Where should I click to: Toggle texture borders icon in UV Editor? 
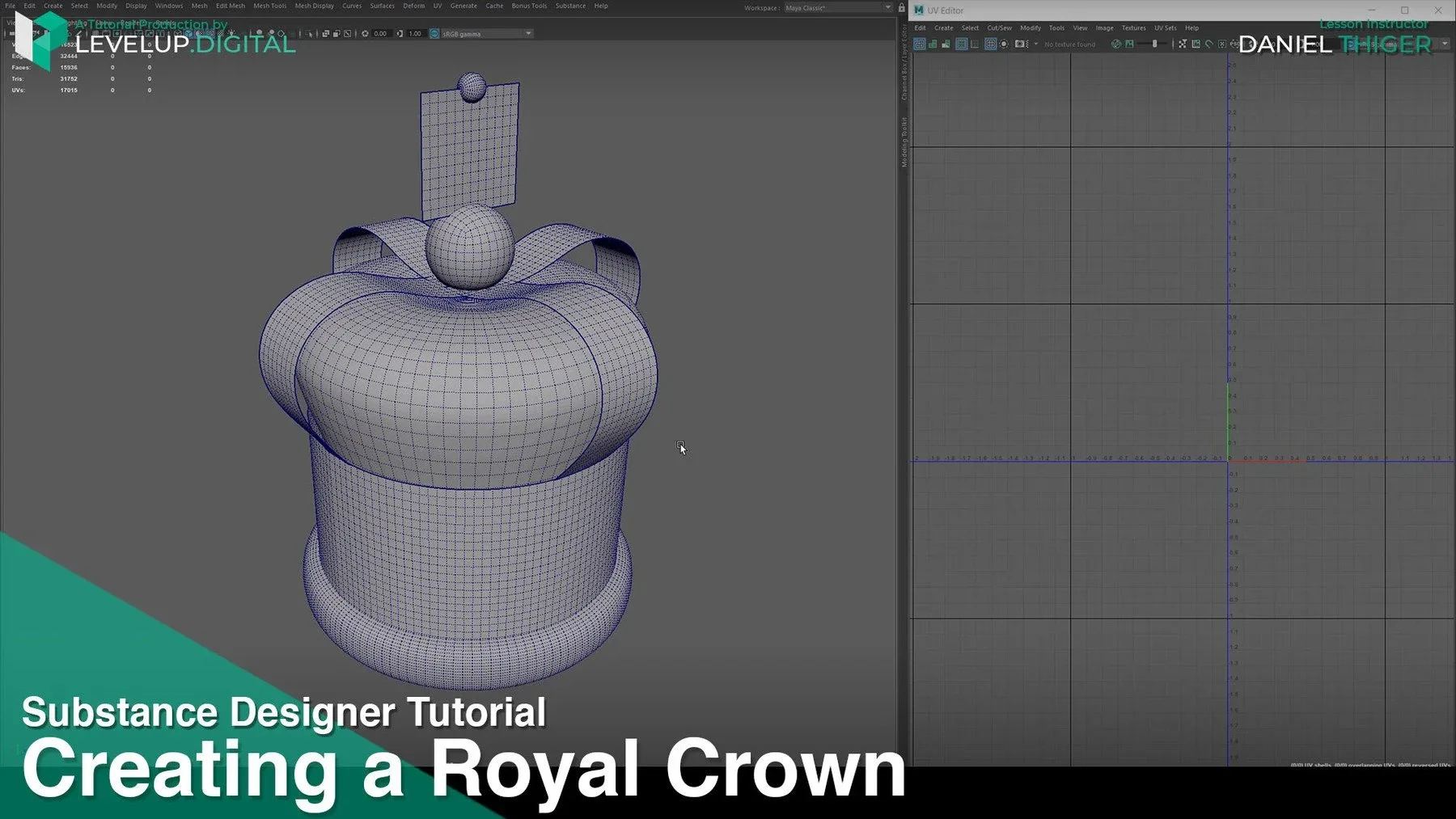[961, 44]
